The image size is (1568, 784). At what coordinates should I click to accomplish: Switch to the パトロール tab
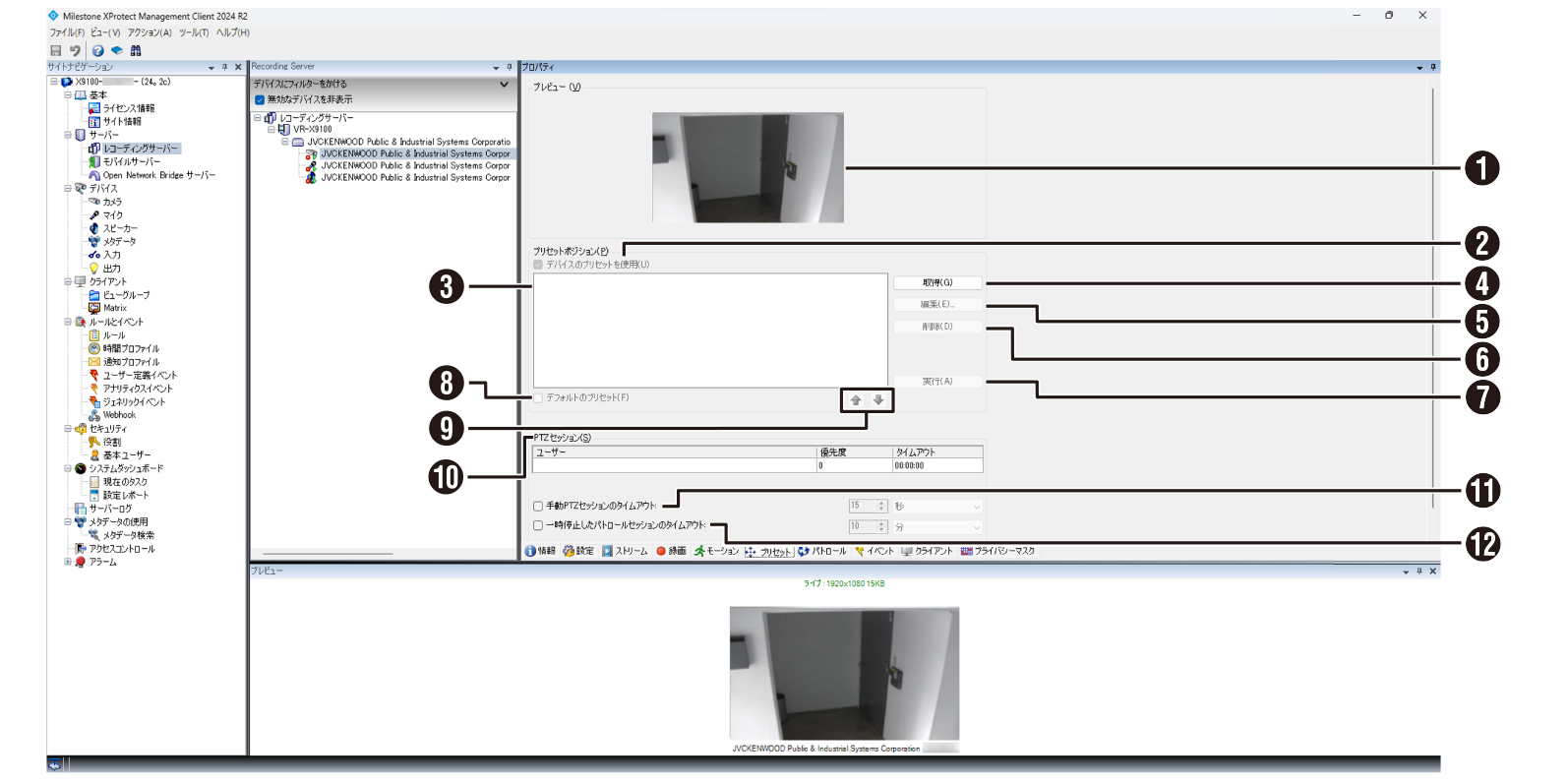coord(822,552)
